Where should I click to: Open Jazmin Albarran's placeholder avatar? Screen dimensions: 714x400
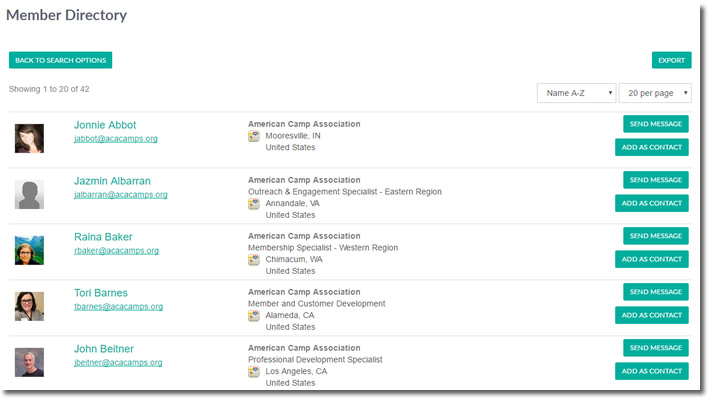point(29,195)
